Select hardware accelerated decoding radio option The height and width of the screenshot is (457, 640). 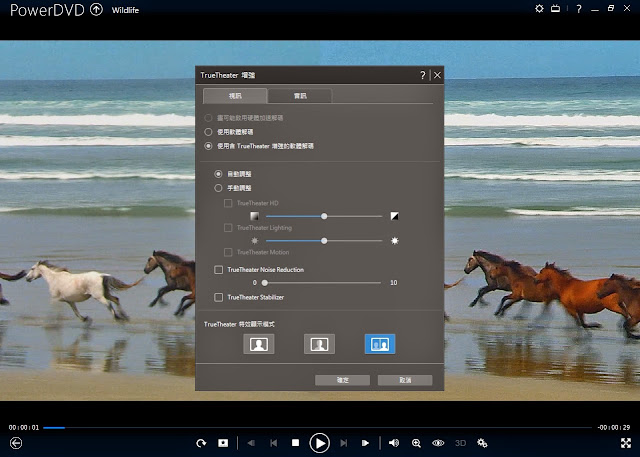coord(208,118)
